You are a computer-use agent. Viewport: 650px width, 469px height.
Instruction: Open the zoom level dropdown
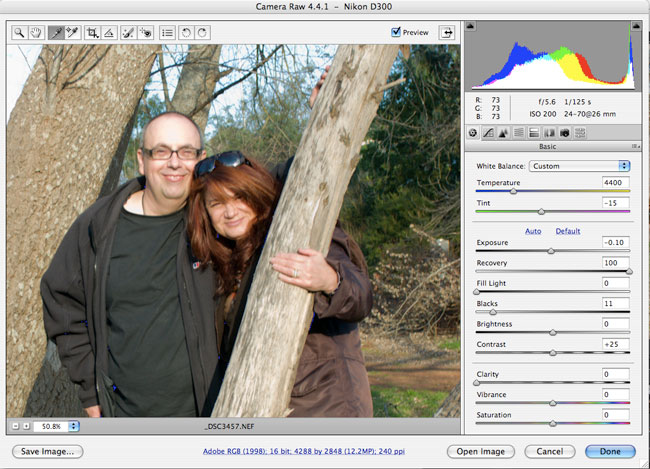(x=73, y=426)
